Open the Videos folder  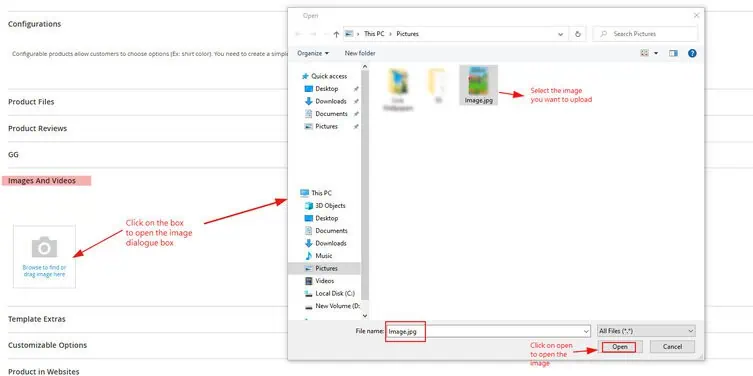[x=325, y=281]
